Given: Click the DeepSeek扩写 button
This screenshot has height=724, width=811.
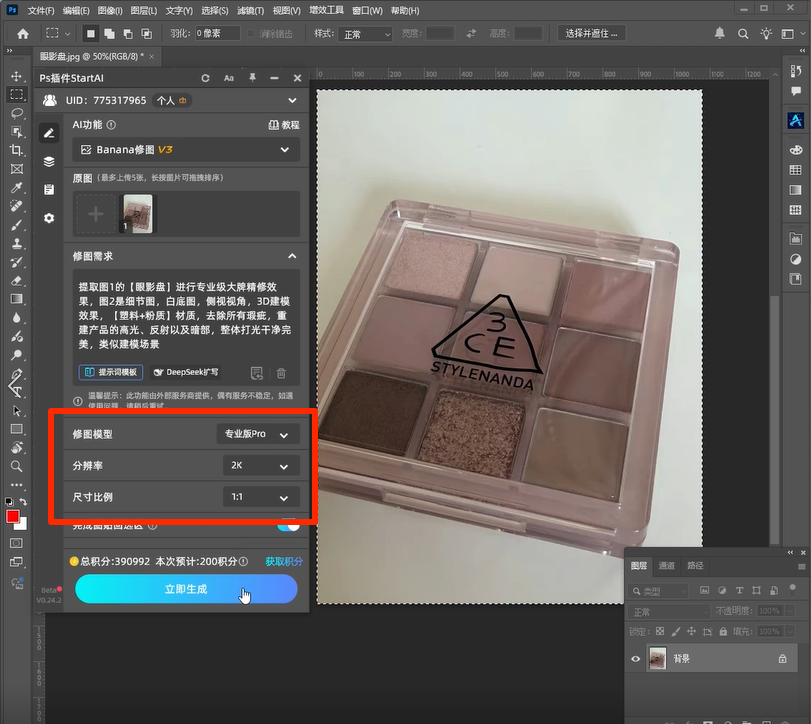Looking at the screenshot, I should pos(186,372).
